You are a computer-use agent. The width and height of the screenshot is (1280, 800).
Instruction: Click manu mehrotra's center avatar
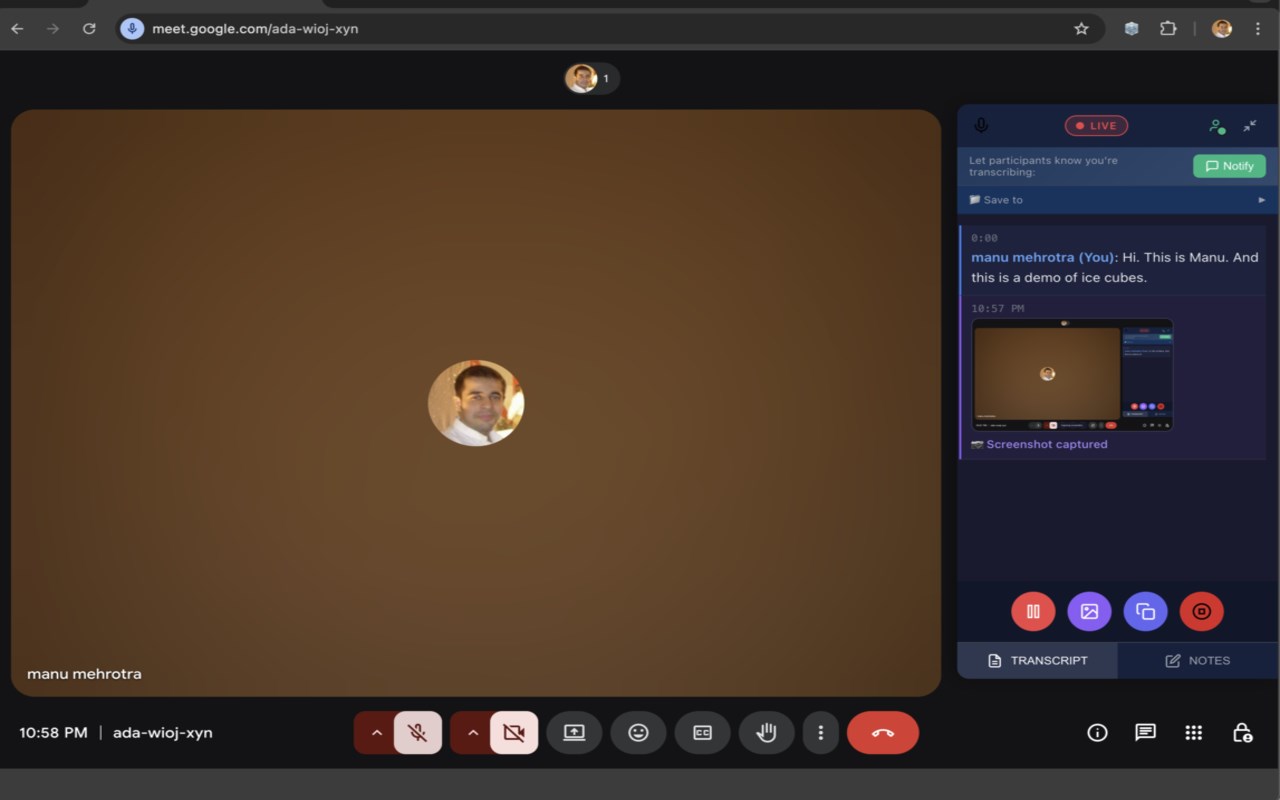476,403
